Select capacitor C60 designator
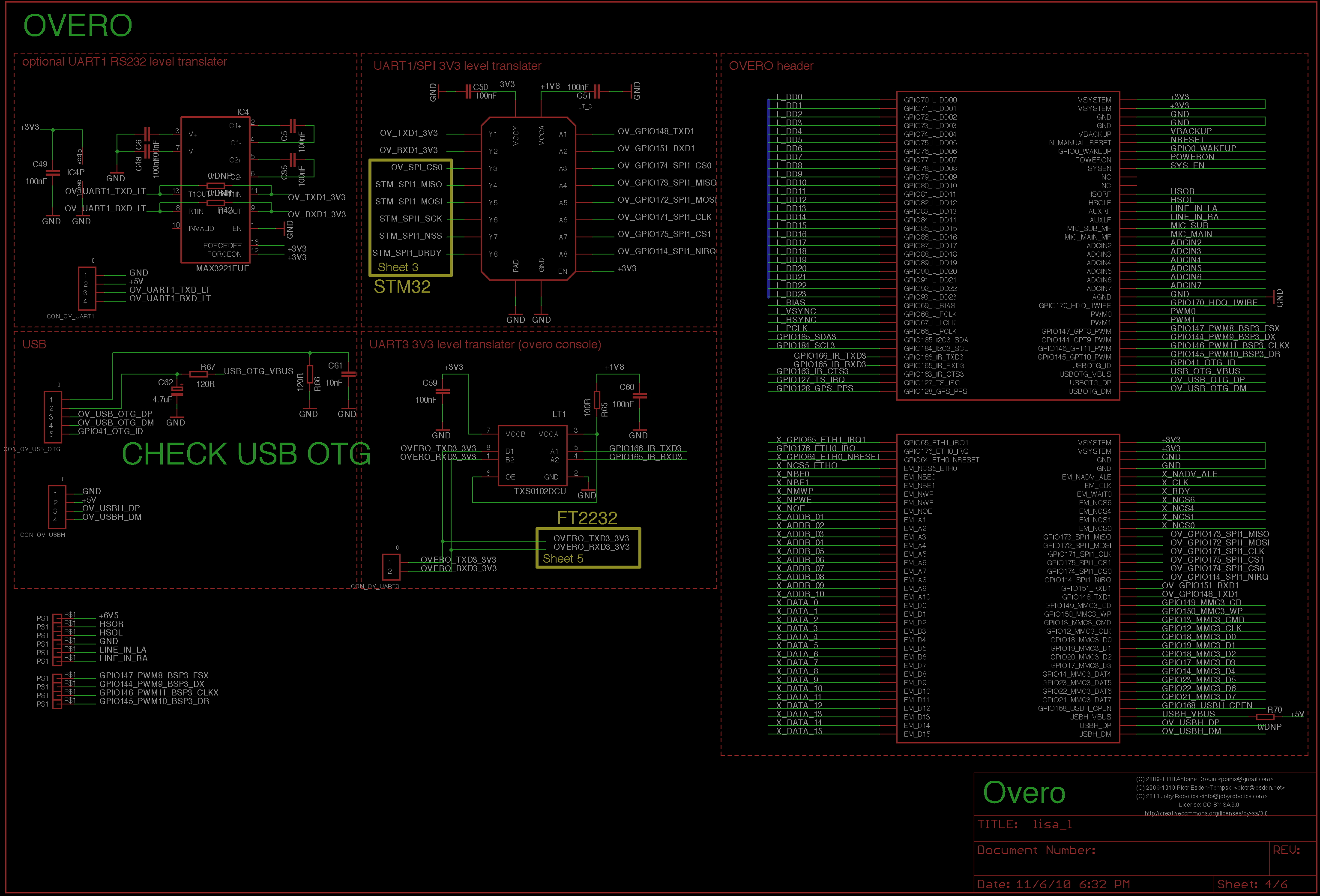This screenshot has width=1320, height=896. [x=626, y=387]
